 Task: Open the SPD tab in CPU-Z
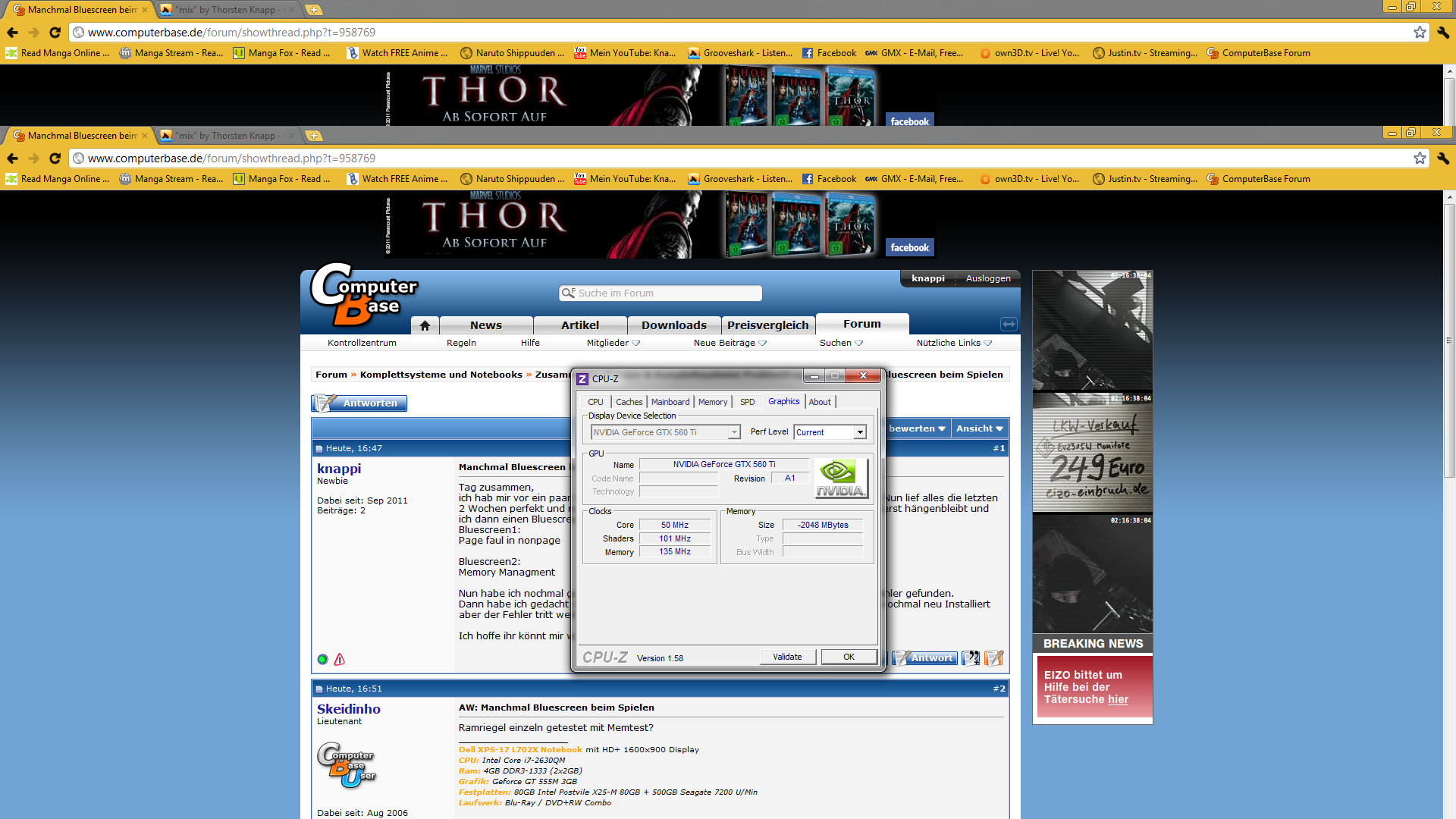tap(747, 402)
